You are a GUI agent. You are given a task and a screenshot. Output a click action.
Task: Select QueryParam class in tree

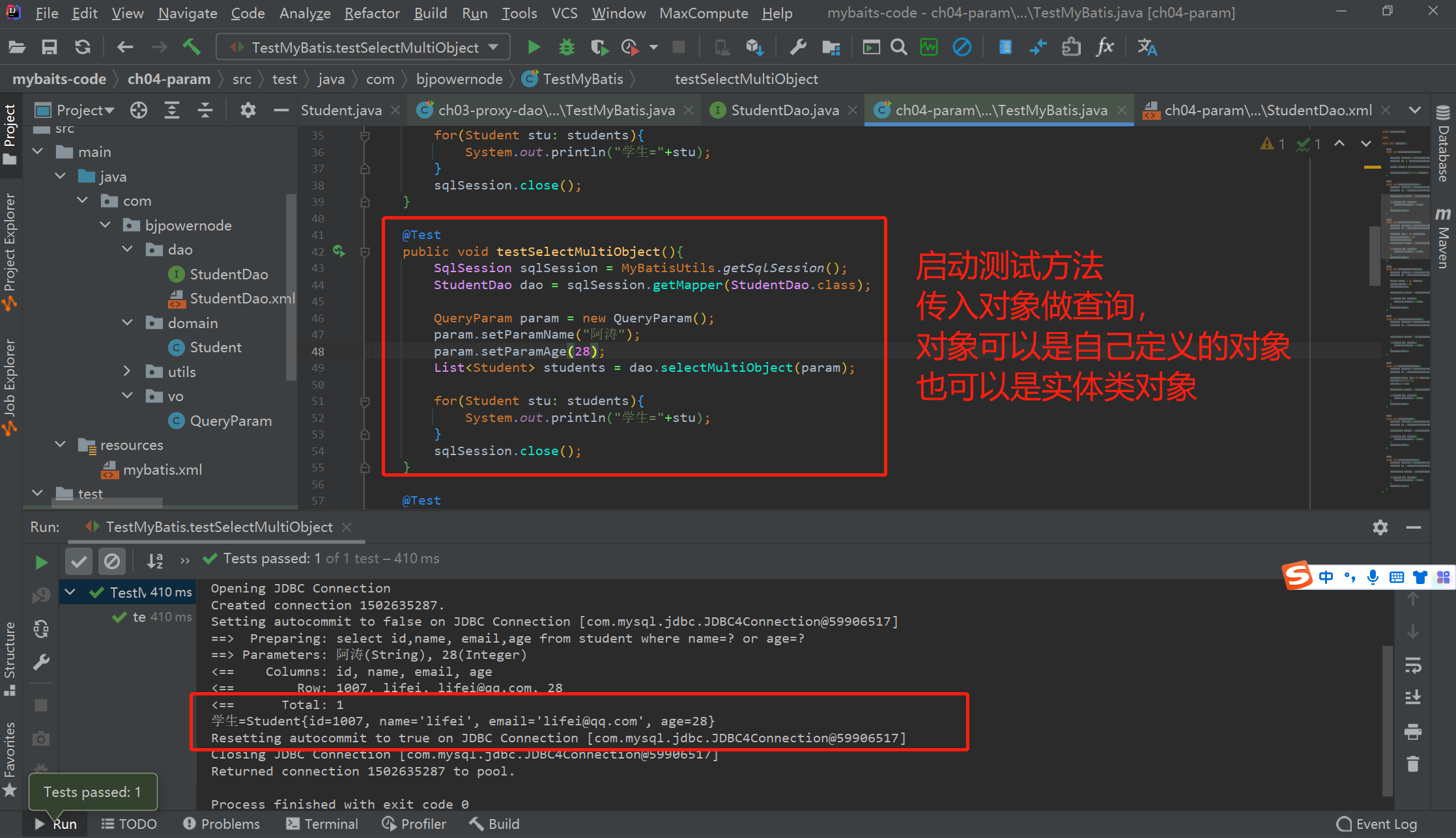(230, 421)
